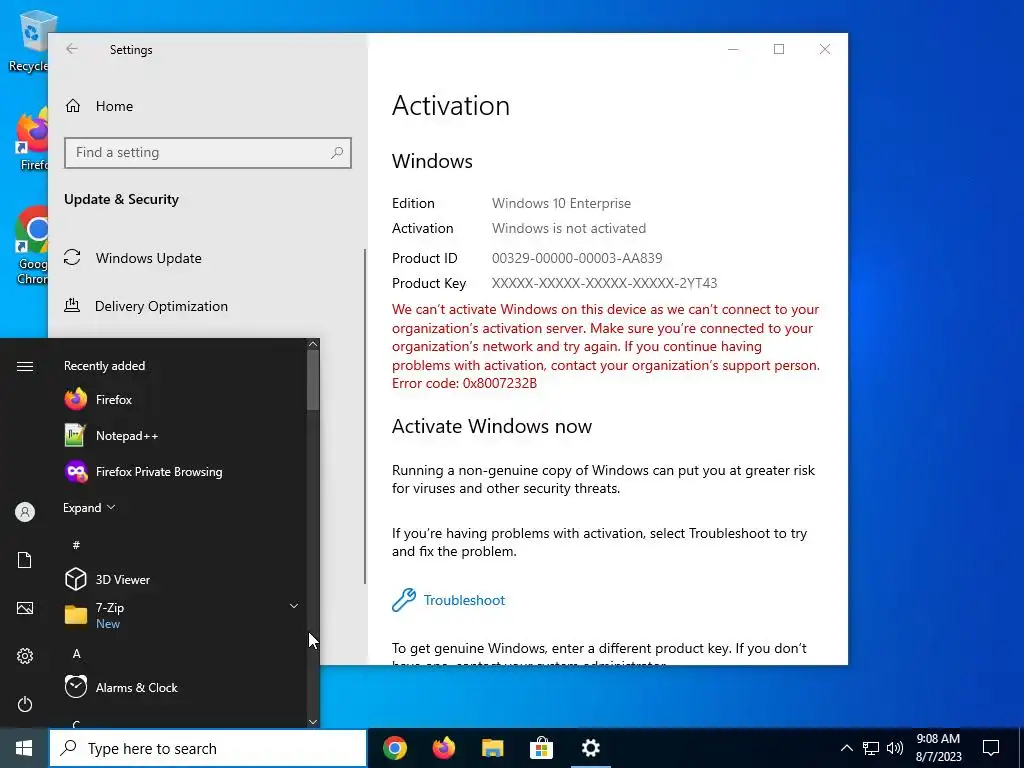Maximize the Settings window

[778, 49]
